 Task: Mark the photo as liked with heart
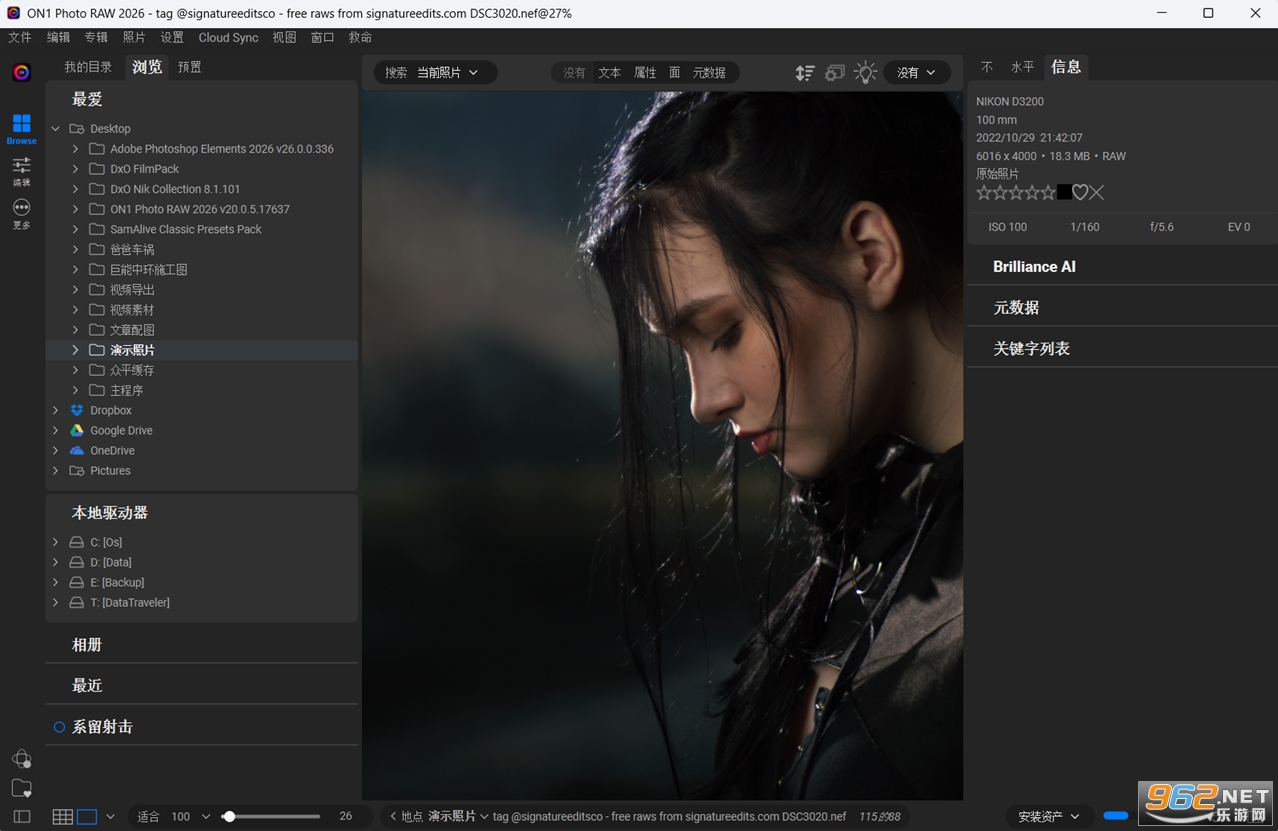(1080, 193)
